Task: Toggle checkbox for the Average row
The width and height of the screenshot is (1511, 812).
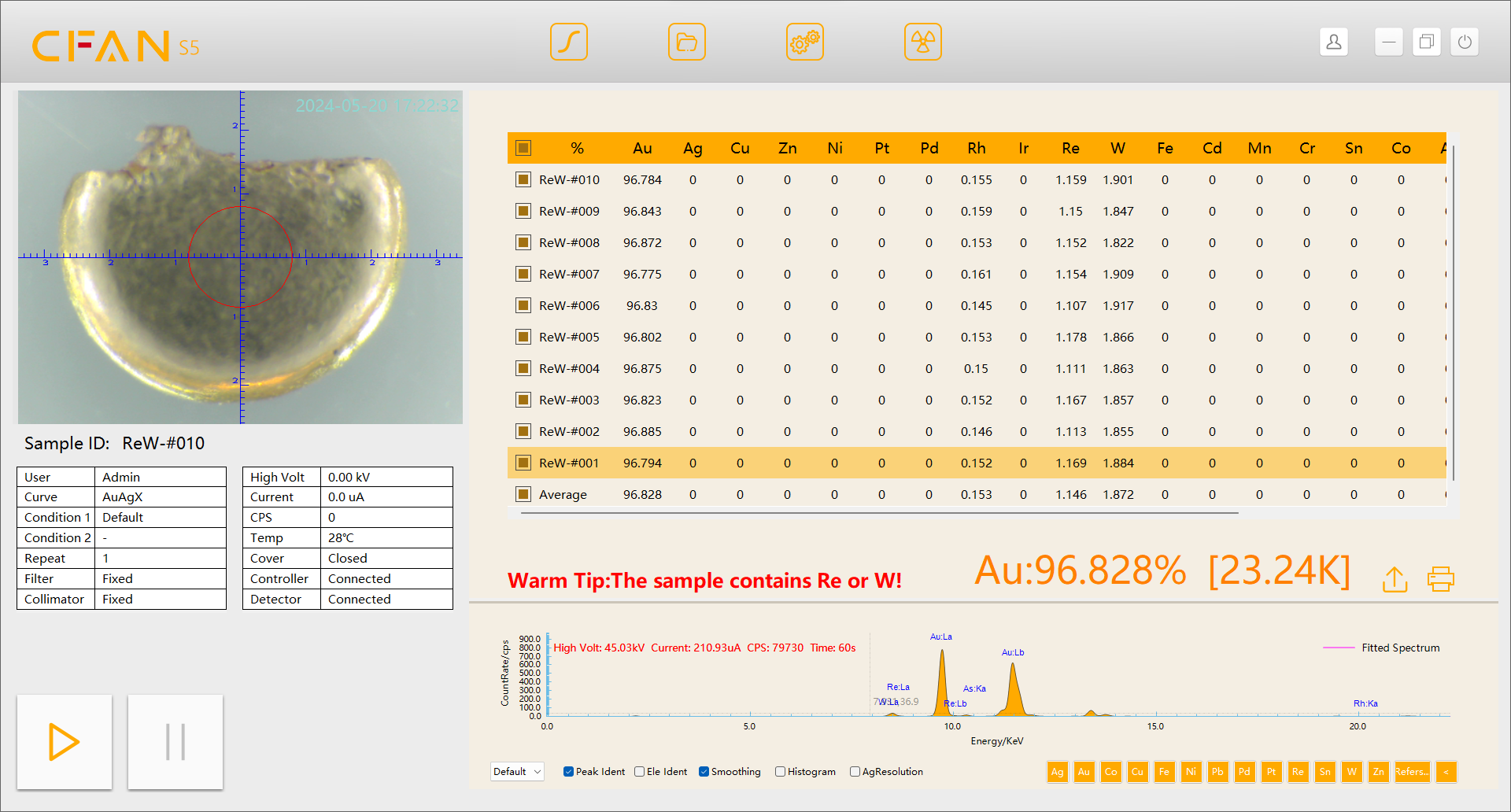Action: [523, 494]
